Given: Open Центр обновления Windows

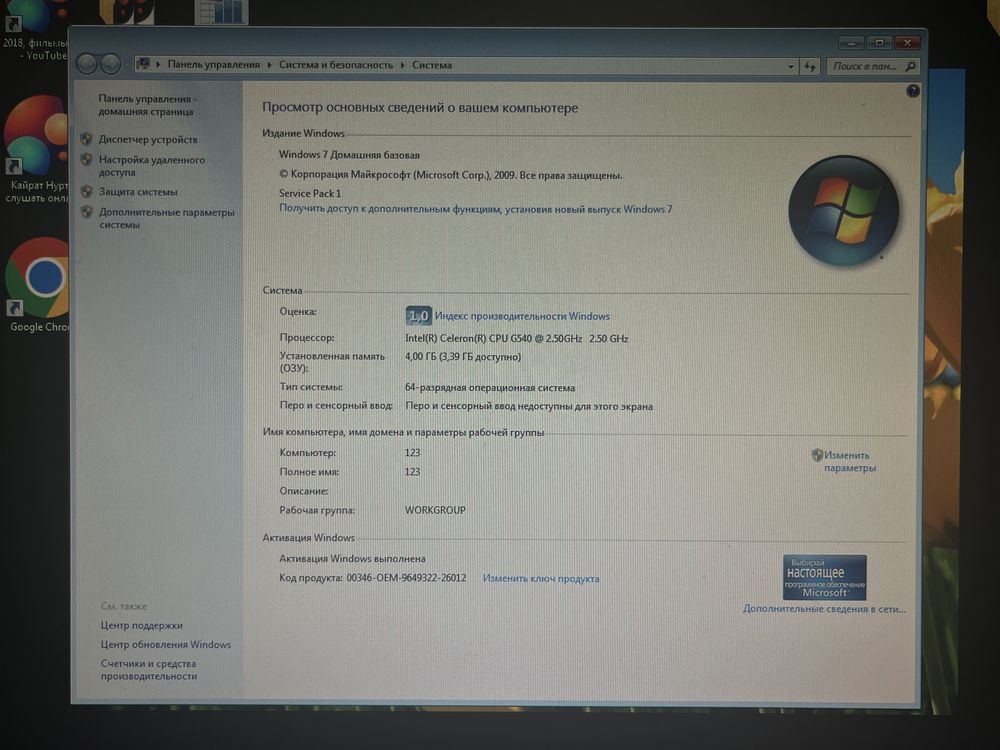Looking at the screenshot, I should click(x=166, y=645).
